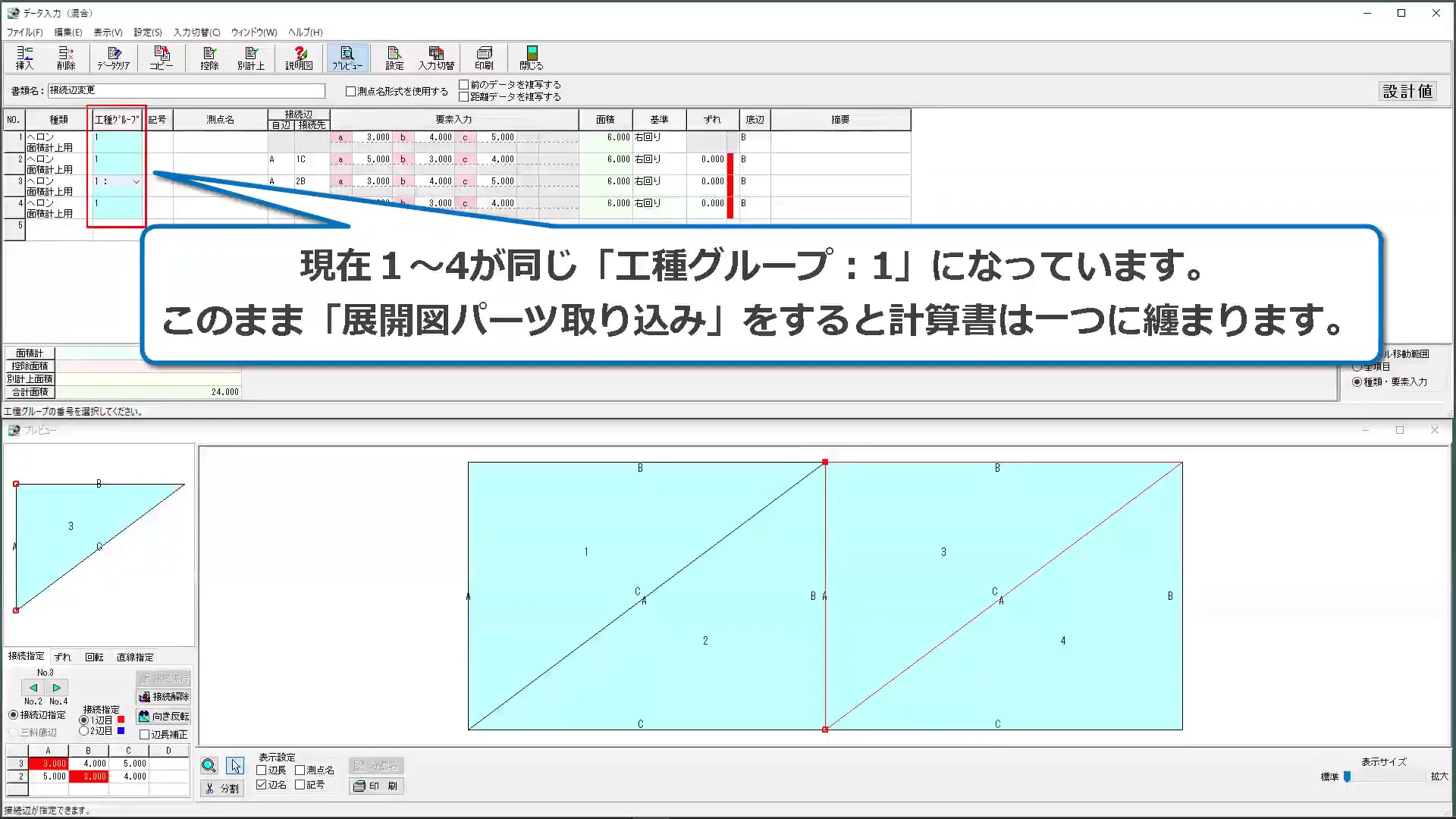The image size is (1456, 819).
Task: Open the 編集(E) menu
Action: 68,33
